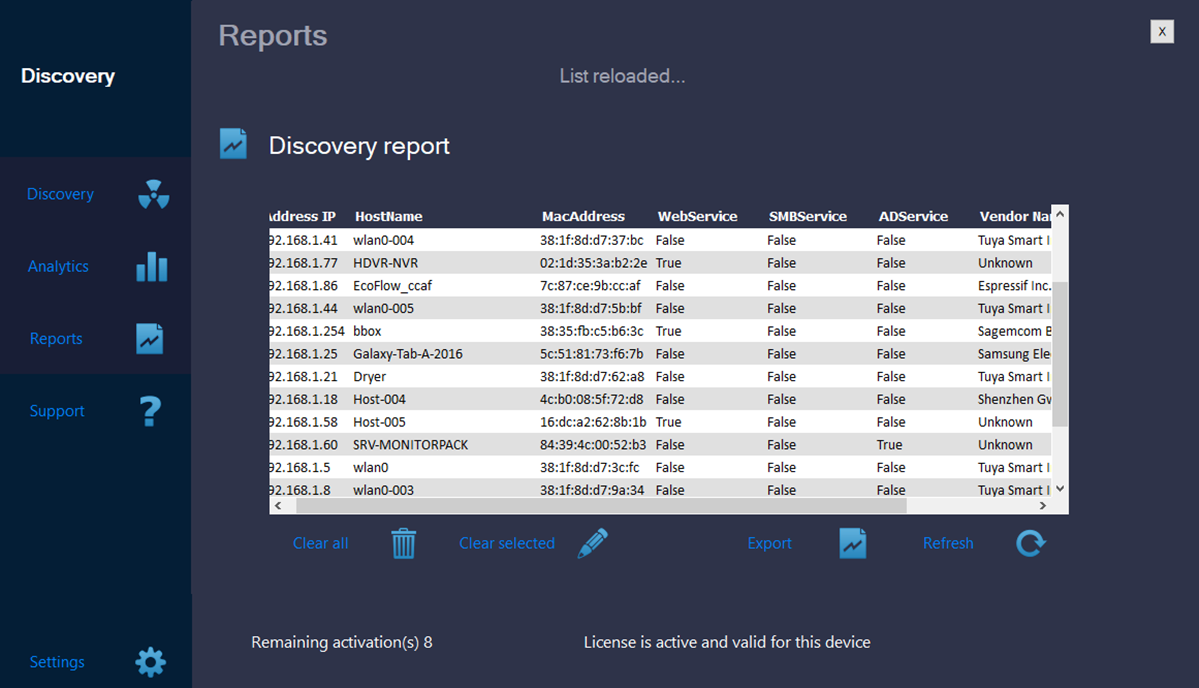Click the horizontal scroll right arrow
This screenshot has width=1199, height=688.
pos(1043,506)
